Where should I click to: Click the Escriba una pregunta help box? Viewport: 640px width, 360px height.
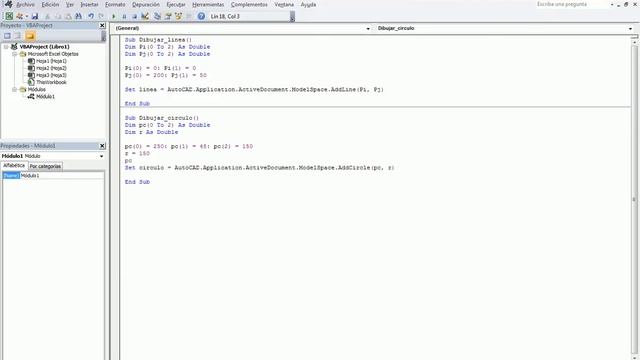coord(571,4)
